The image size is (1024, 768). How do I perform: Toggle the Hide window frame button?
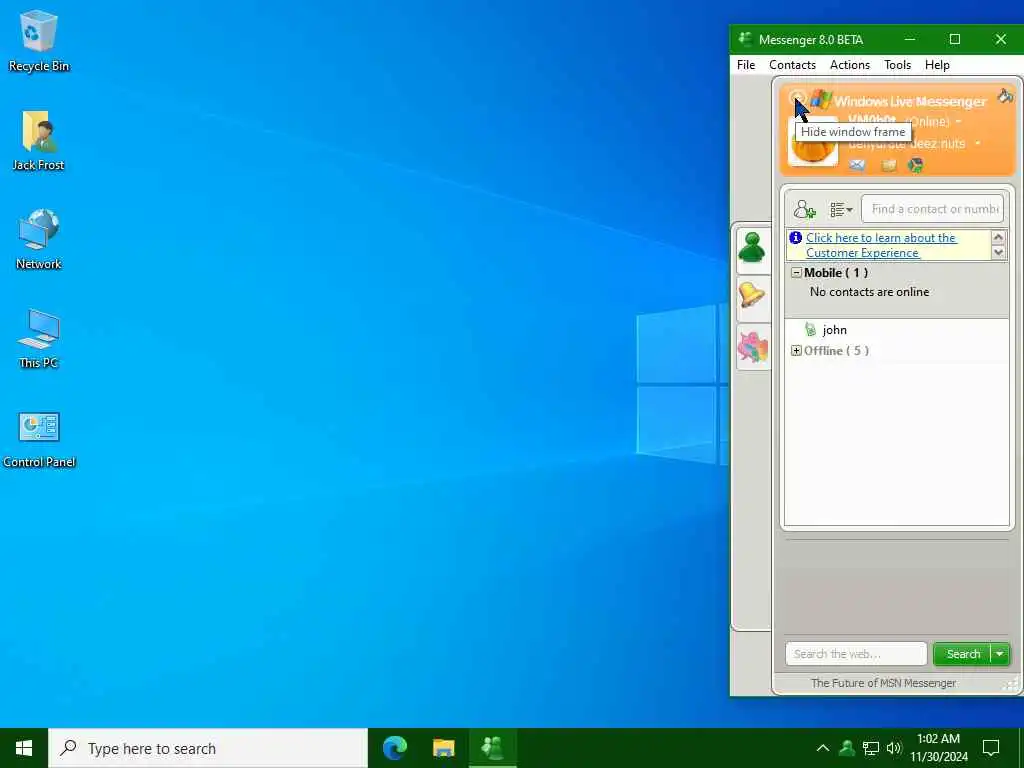point(797,99)
